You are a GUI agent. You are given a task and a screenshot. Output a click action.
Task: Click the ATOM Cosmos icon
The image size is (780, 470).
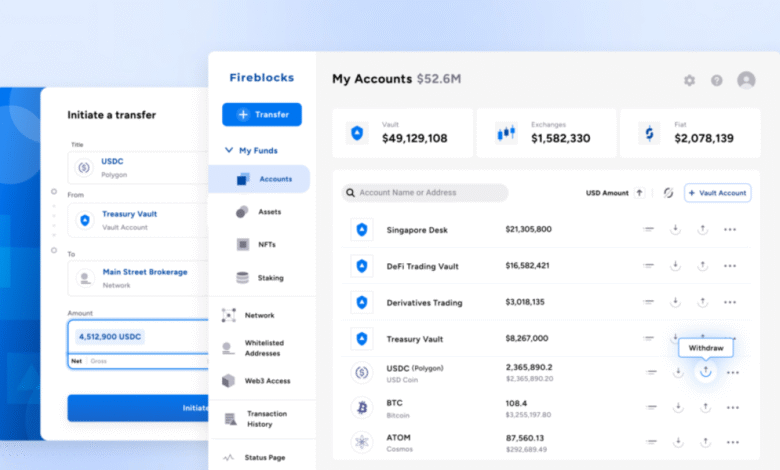tap(362, 442)
